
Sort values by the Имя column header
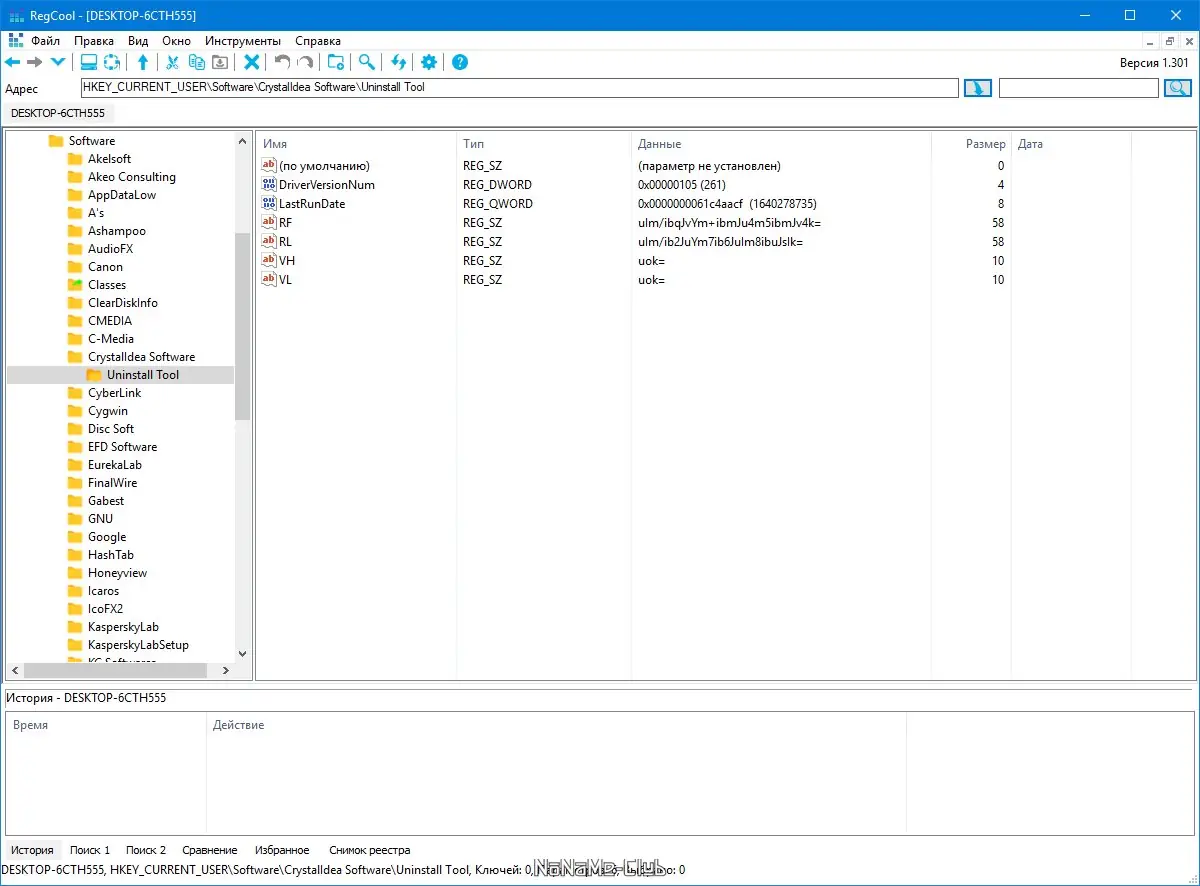pyautogui.click(x=356, y=144)
